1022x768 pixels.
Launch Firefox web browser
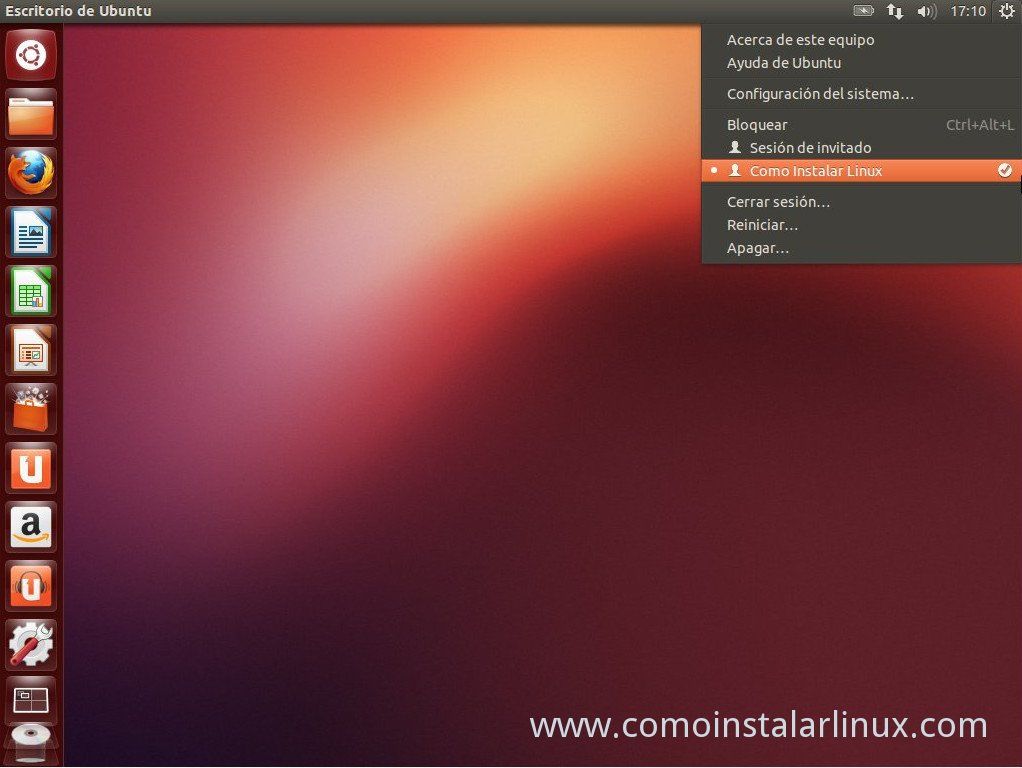pos(31,173)
